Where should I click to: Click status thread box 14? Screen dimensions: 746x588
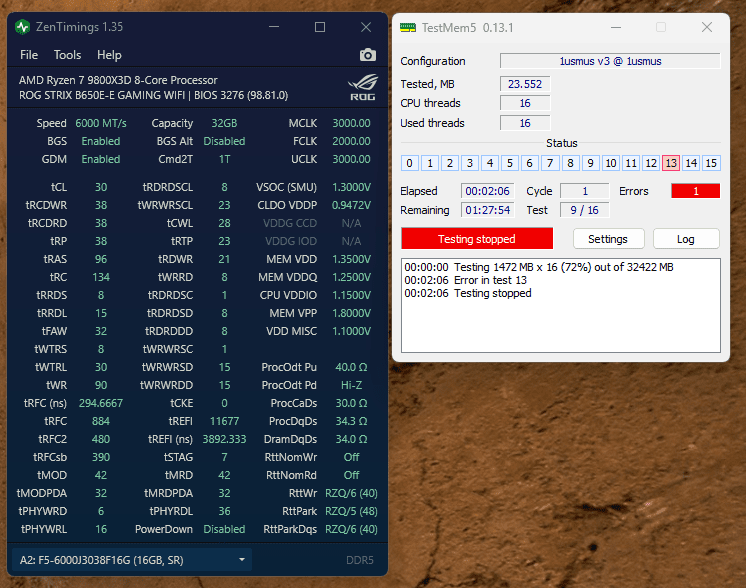tap(691, 163)
